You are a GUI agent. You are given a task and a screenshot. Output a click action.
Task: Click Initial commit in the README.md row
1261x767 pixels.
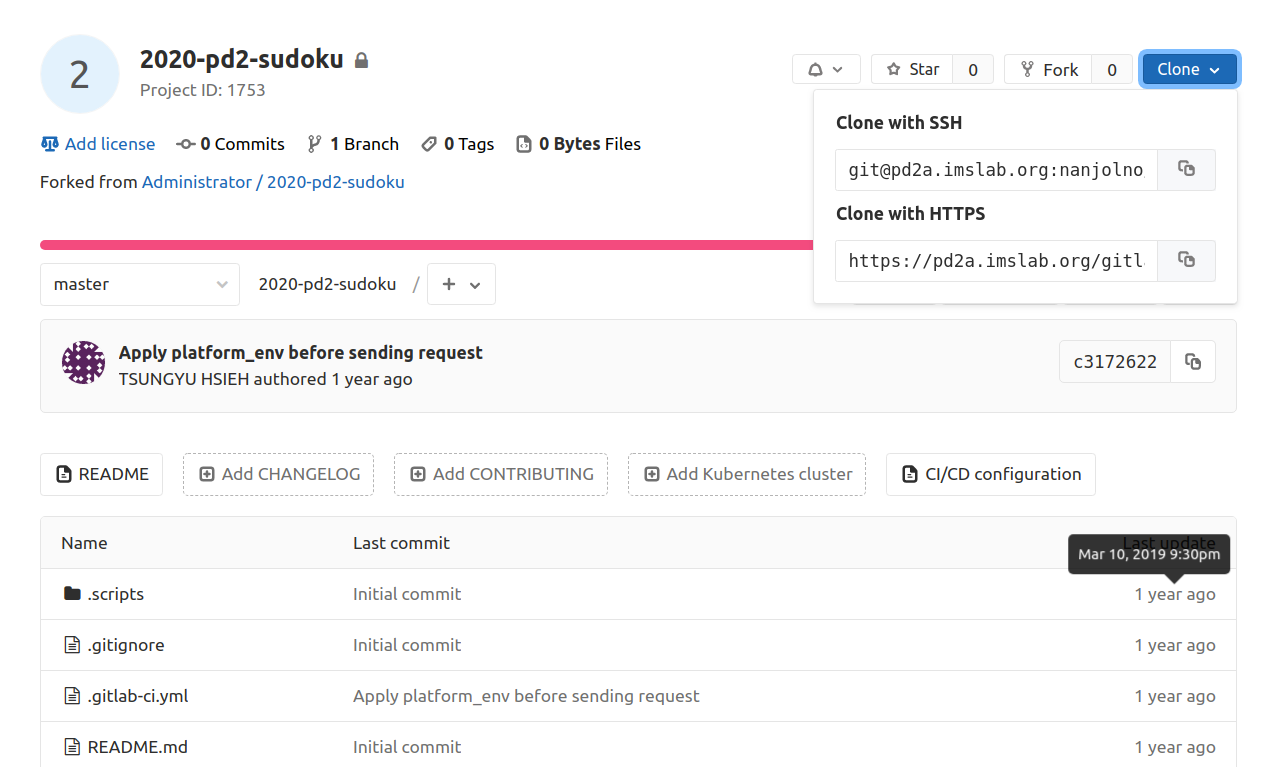407,747
